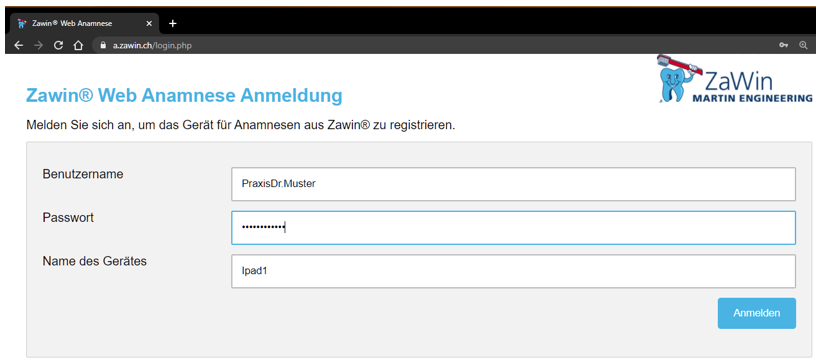
Task: Reload the login page
Action: pos(58,46)
